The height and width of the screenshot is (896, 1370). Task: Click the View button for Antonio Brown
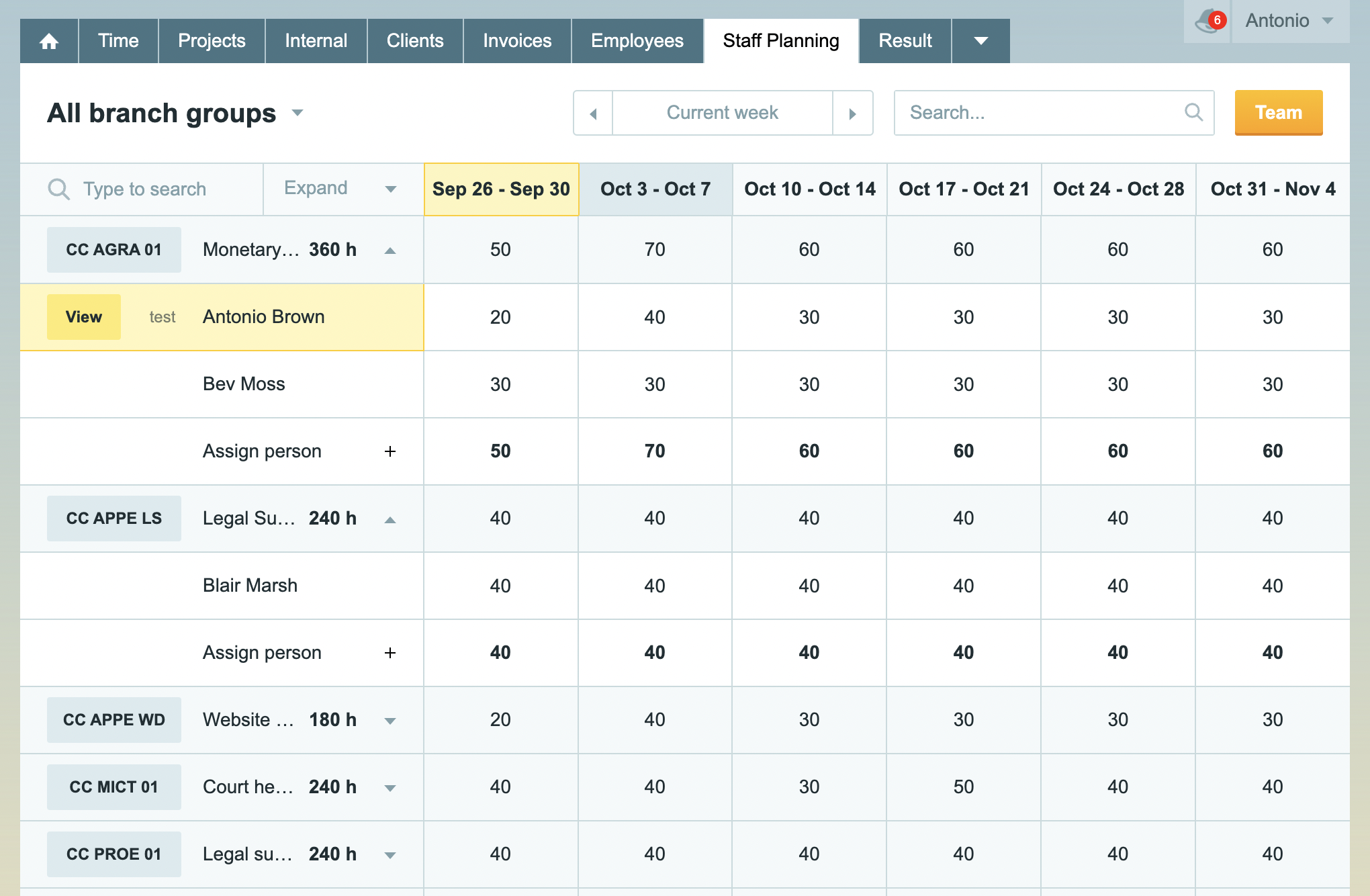pyautogui.click(x=84, y=317)
